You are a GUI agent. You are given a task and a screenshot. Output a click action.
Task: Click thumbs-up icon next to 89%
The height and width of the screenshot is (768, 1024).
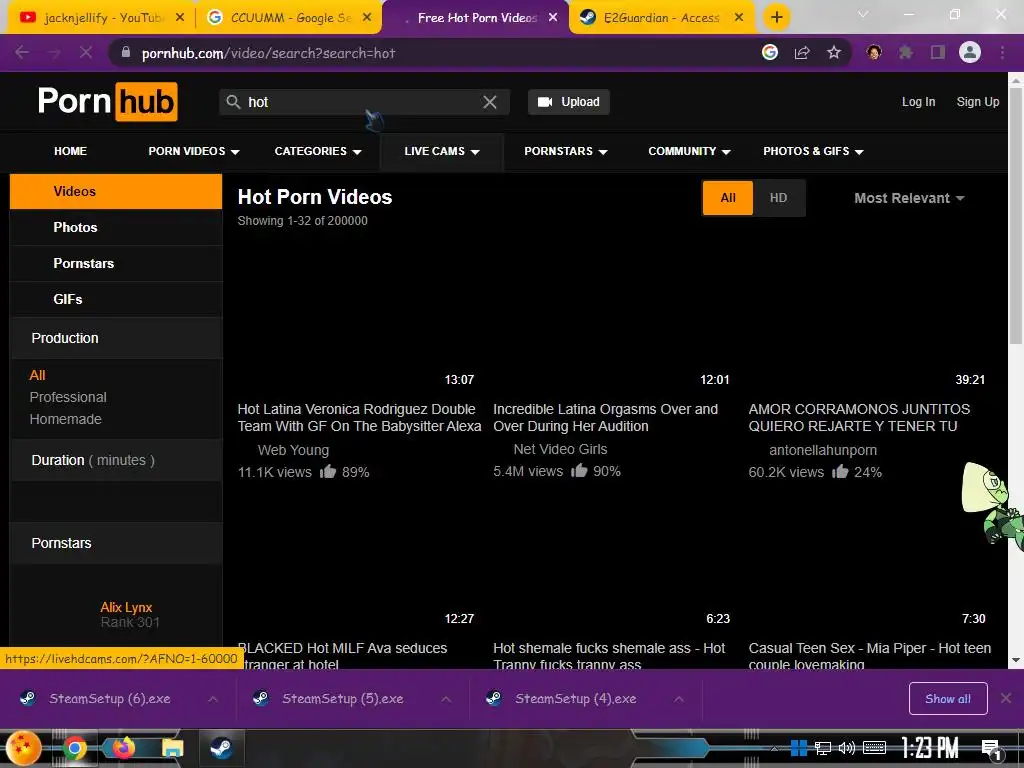[x=328, y=472]
